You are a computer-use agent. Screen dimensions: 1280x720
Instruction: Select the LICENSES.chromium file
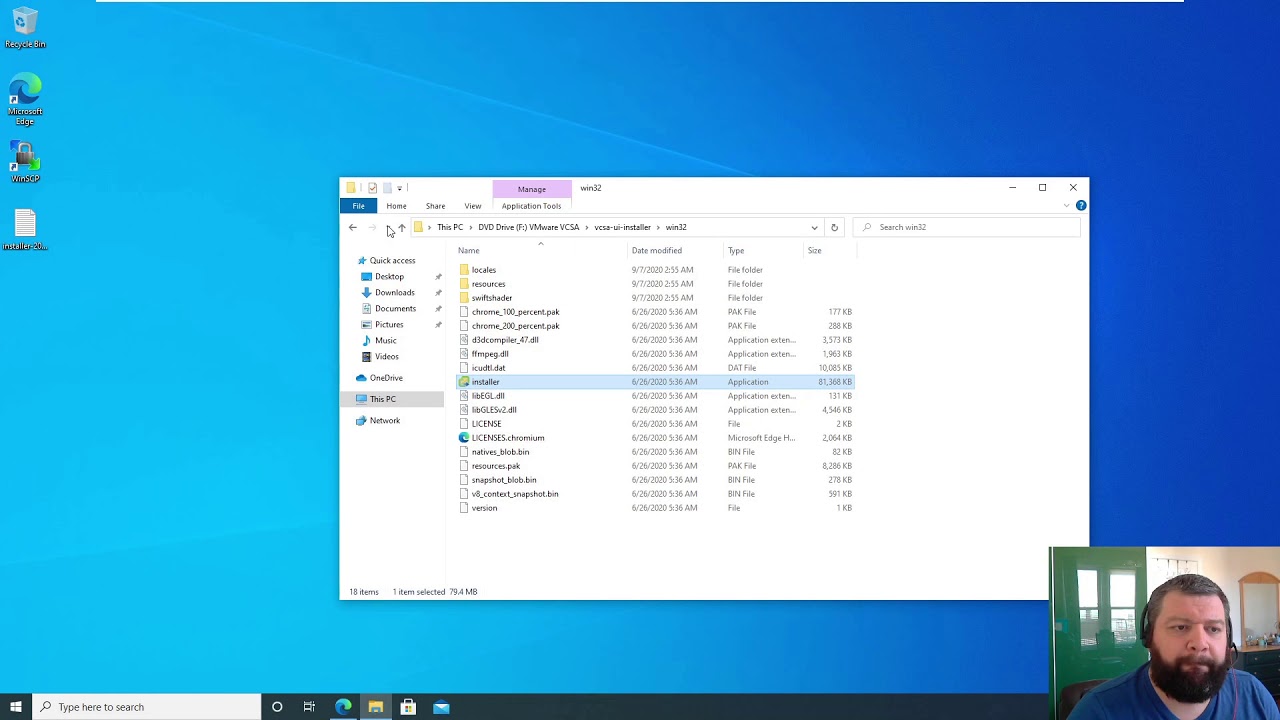coord(656,438)
